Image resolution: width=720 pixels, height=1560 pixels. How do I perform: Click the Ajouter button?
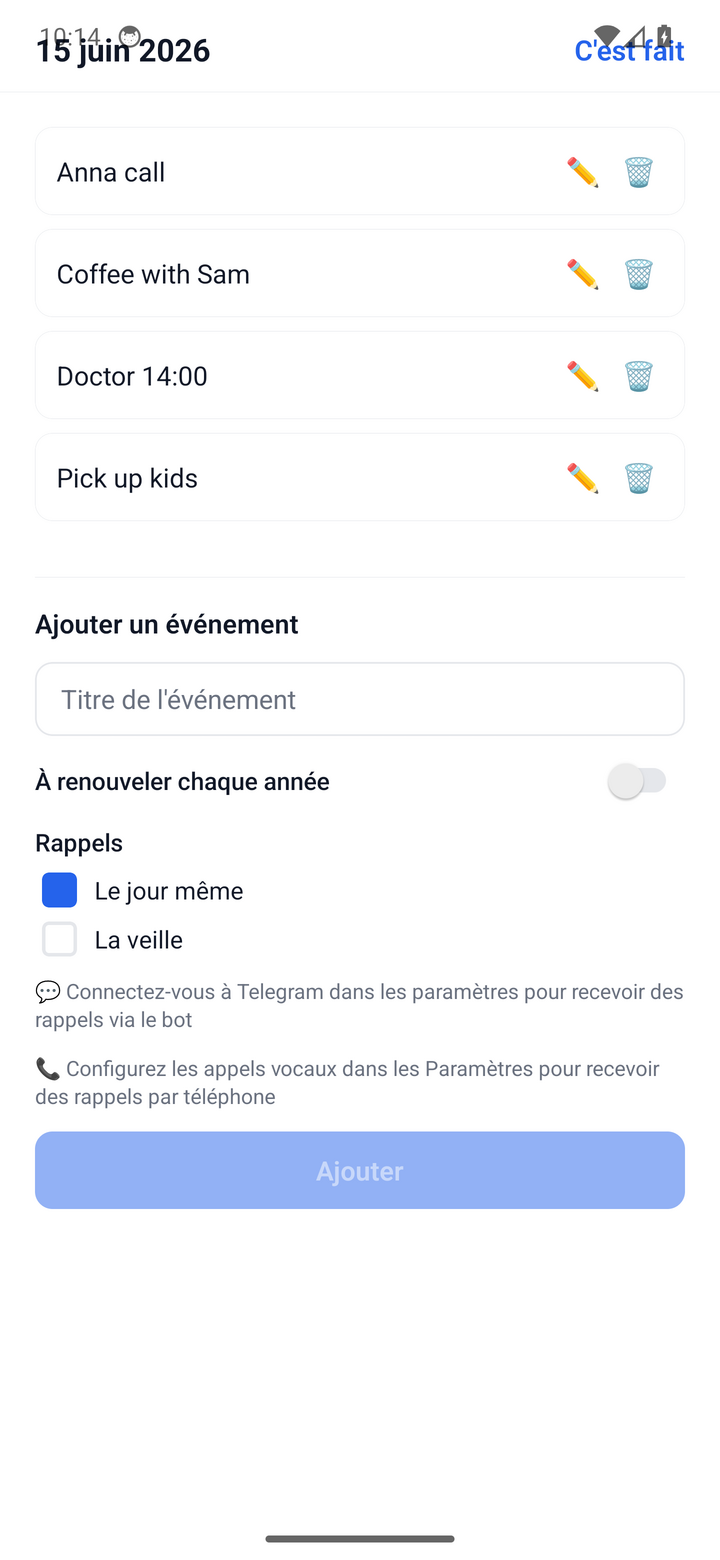[360, 1170]
